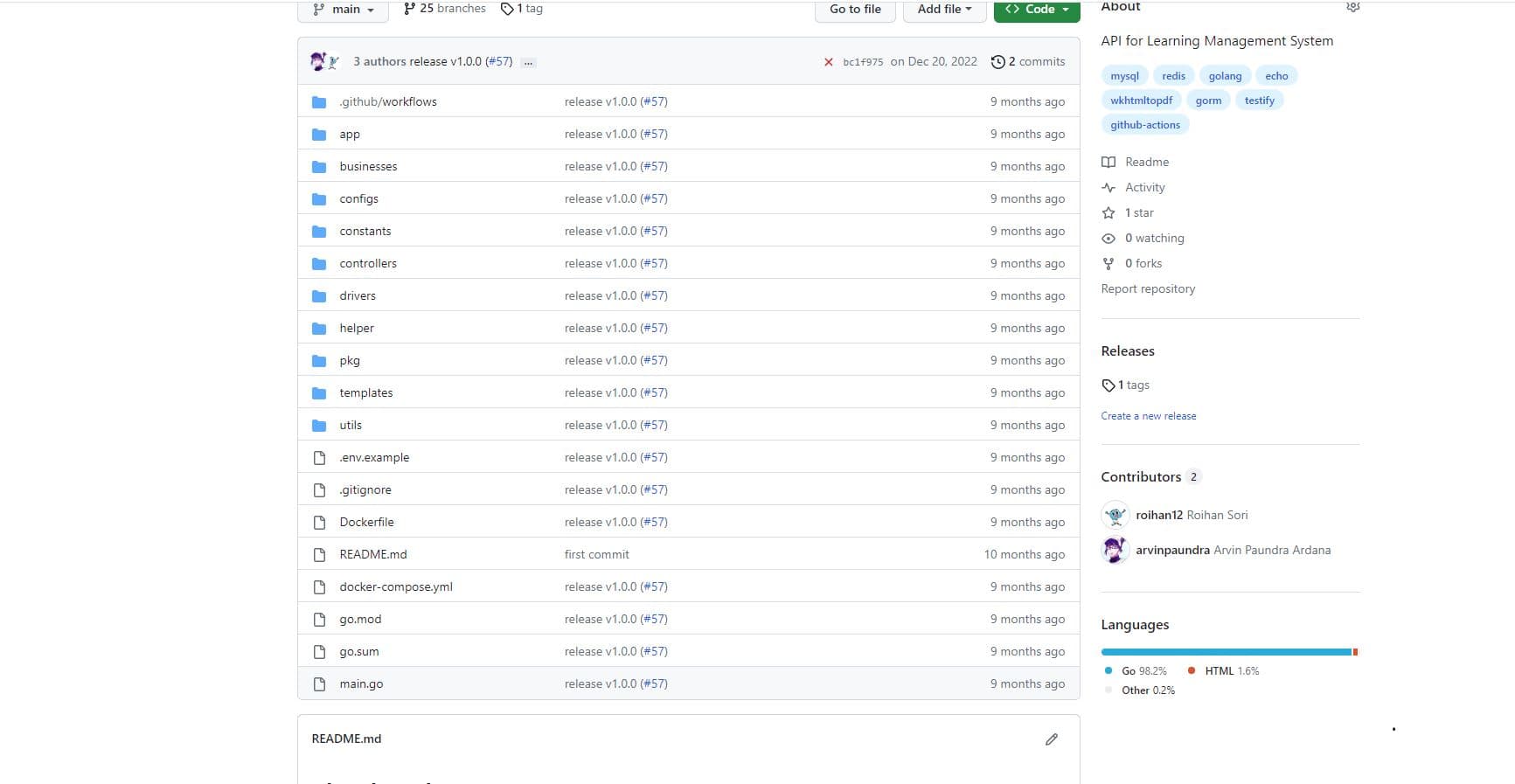Open the settings gear beside About
The height and width of the screenshot is (784, 1515).
click(1352, 7)
